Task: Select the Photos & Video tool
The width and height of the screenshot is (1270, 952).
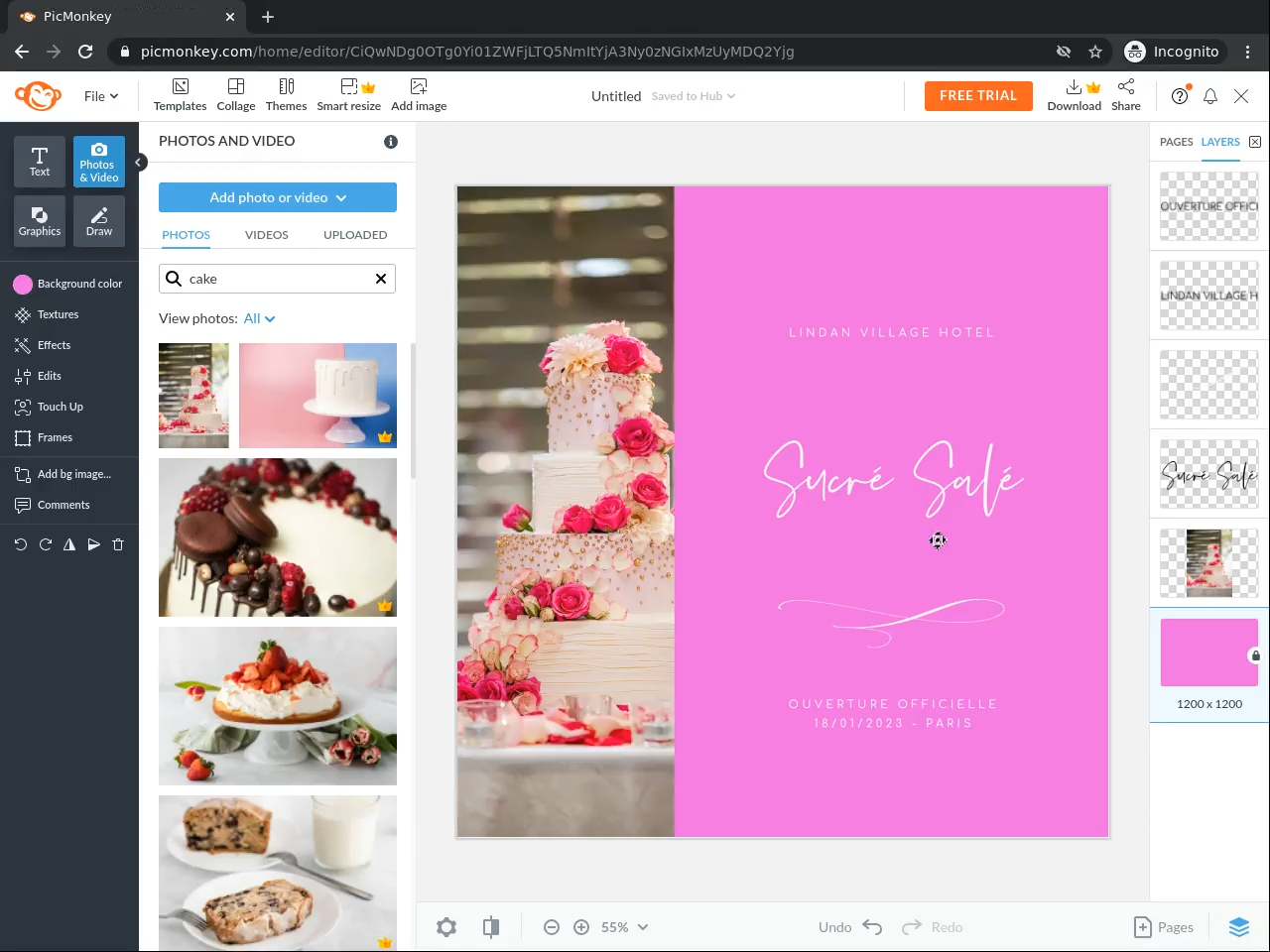Action: (x=99, y=162)
